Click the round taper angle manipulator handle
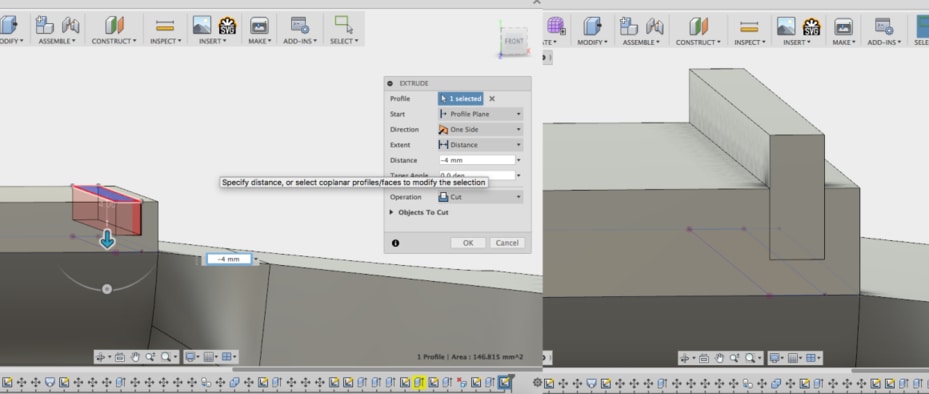The image size is (929, 394). point(107,289)
